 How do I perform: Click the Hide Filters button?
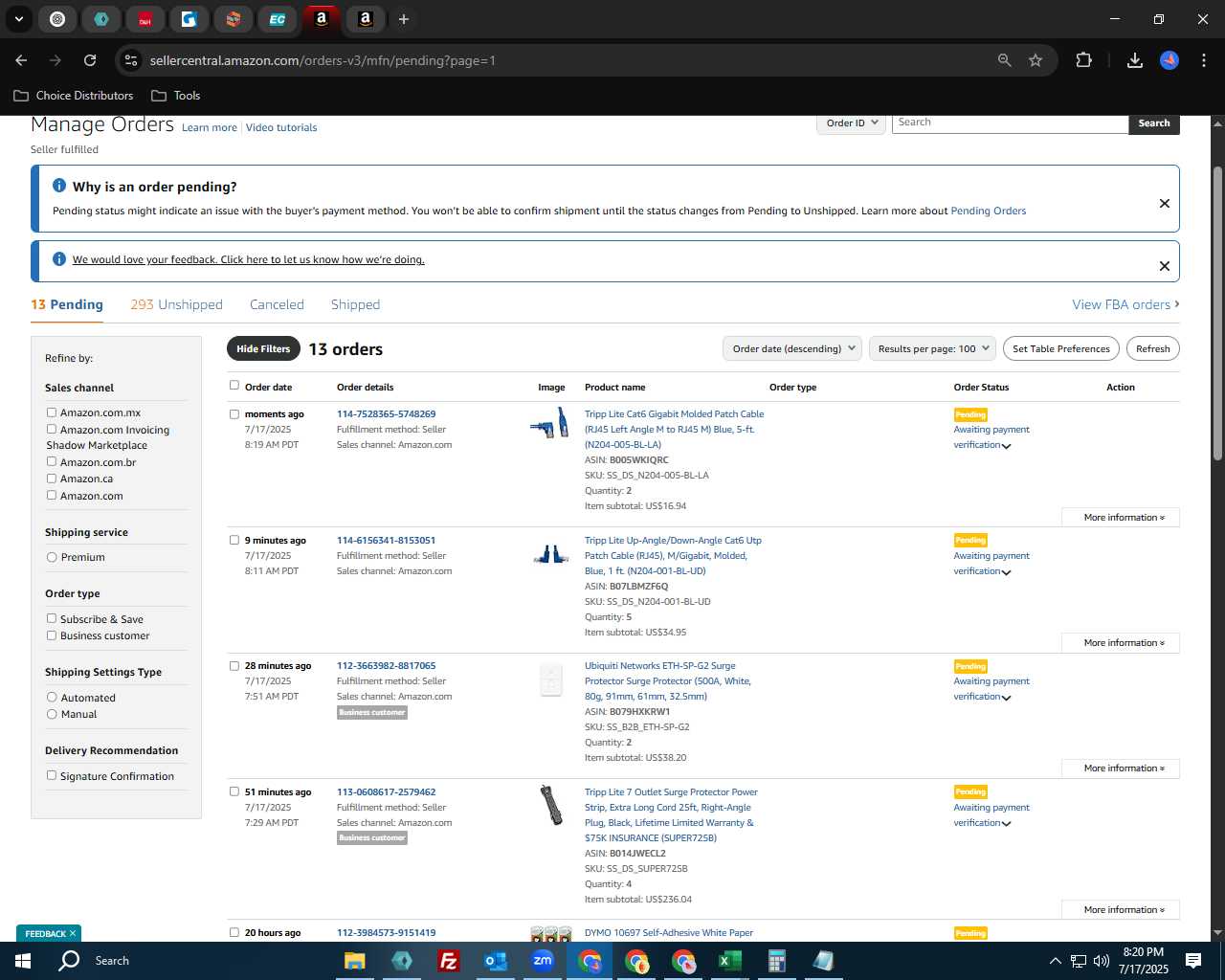tap(263, 349)
